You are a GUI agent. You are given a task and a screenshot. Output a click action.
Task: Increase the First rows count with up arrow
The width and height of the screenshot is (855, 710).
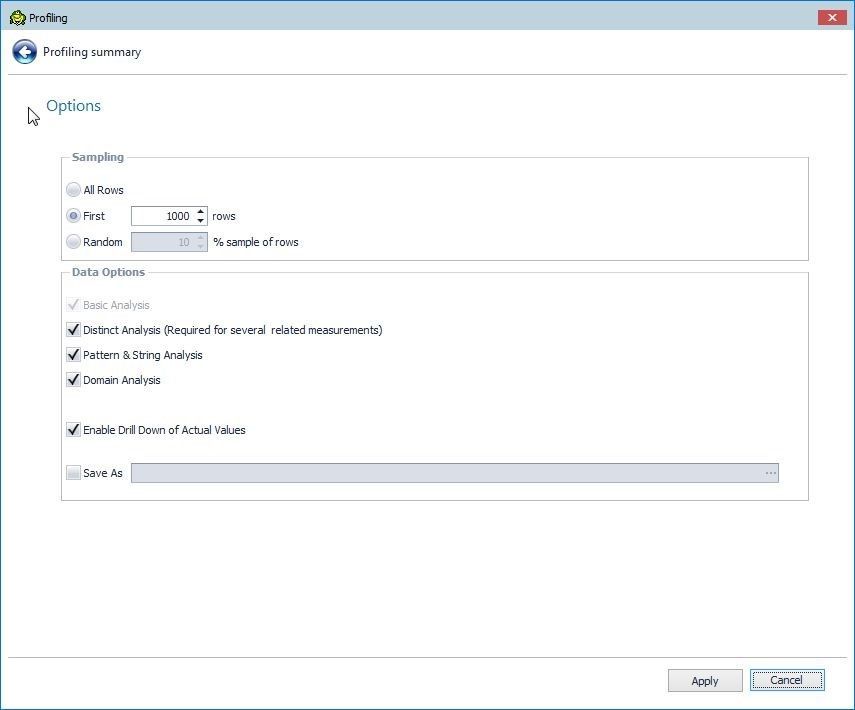(x=201, y=212)
